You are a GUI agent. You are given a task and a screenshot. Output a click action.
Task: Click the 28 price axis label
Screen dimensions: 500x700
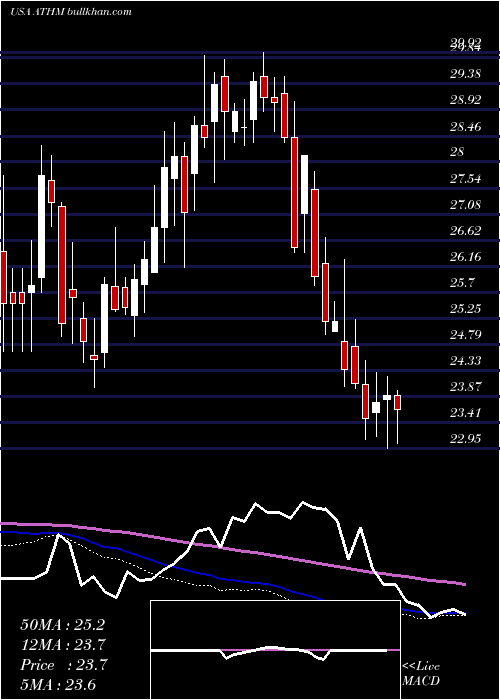[458, 152]
